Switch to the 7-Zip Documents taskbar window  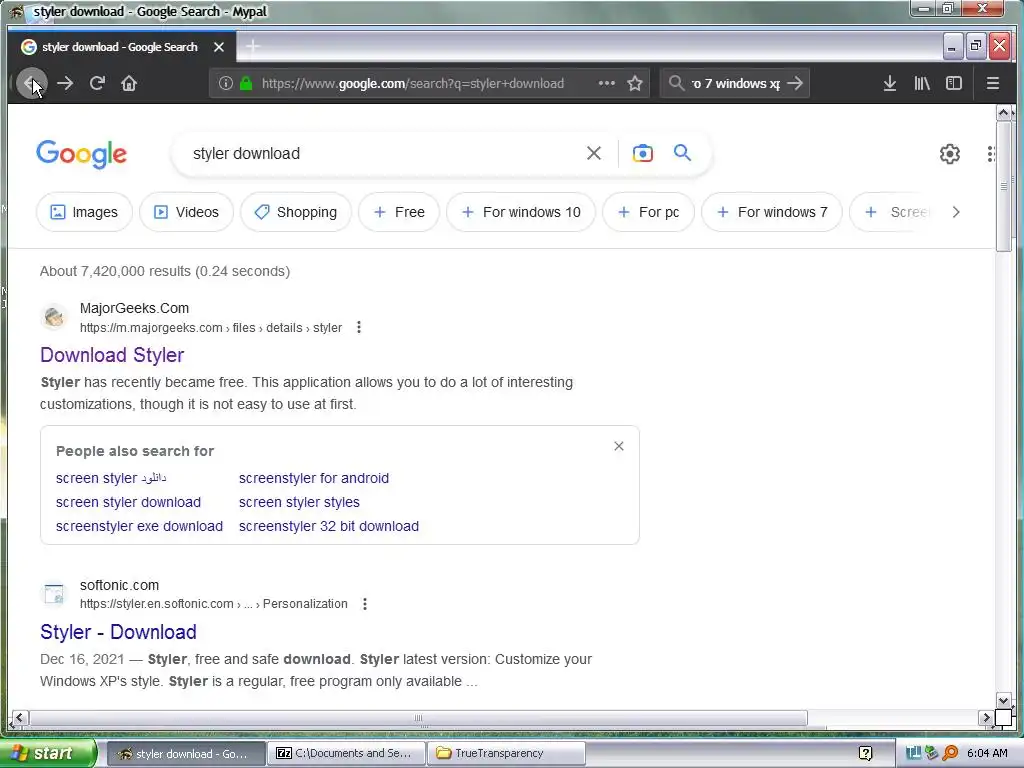(346, 754)
